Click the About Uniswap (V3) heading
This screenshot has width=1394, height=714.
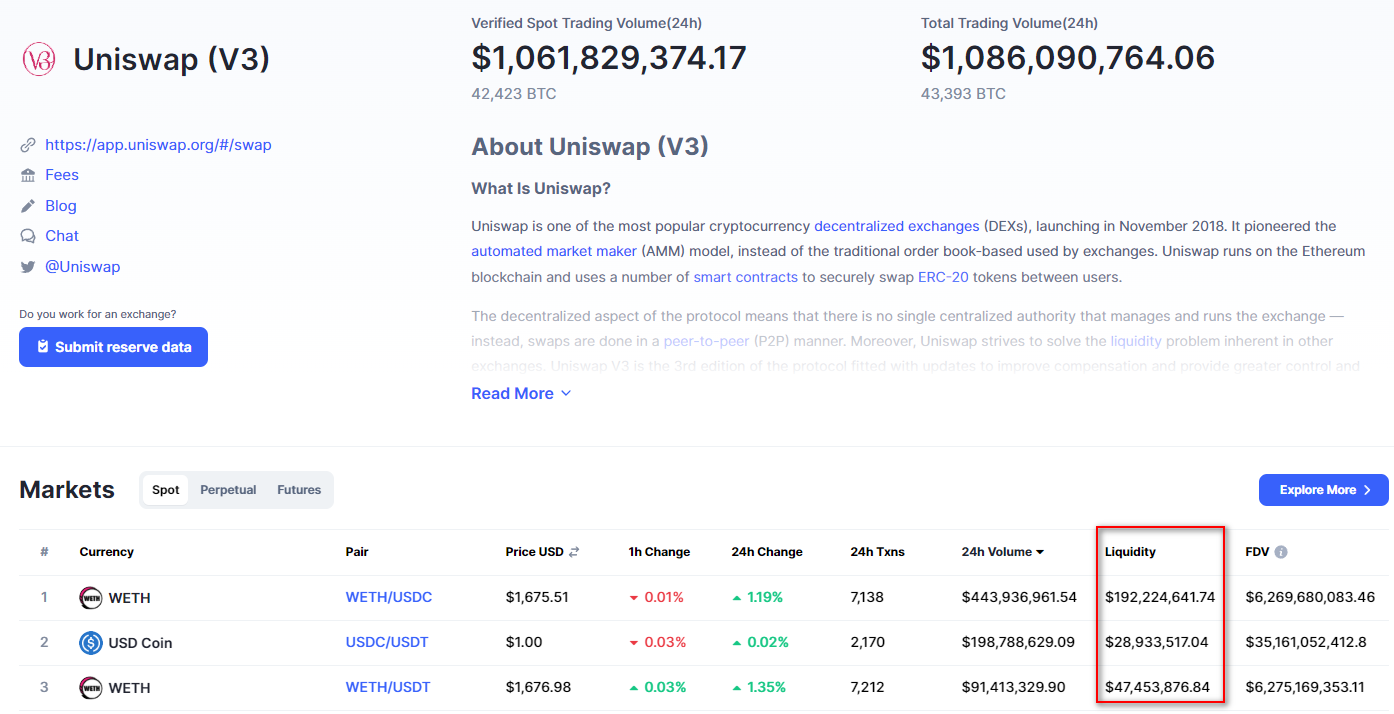(x=590, y=147)
